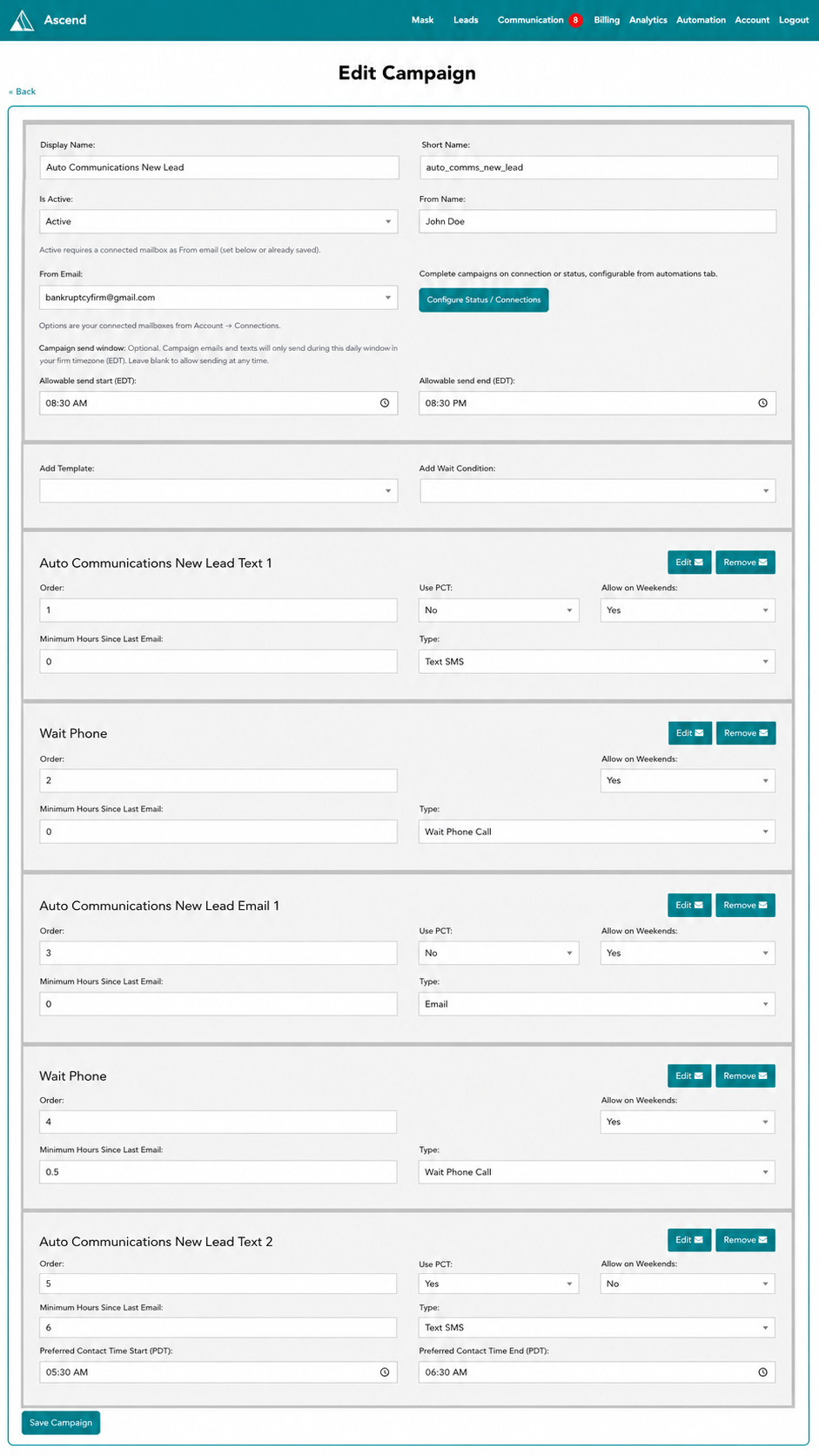The image size is (819, 1456).
Task: Click Configure Status / Connections button
Action: (x=484, y=300)
